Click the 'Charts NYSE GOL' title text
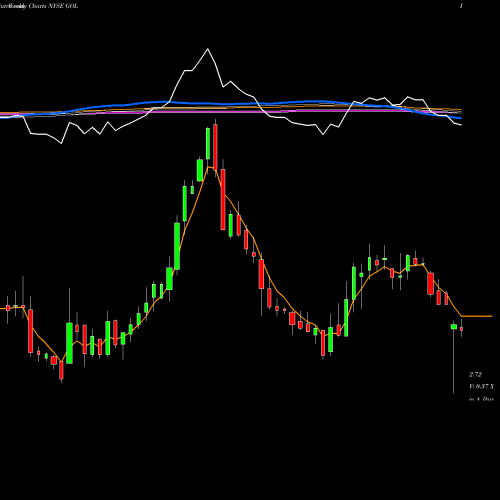Image resolution: width=500 pixels, height=500 pixels. coord(53,6)
